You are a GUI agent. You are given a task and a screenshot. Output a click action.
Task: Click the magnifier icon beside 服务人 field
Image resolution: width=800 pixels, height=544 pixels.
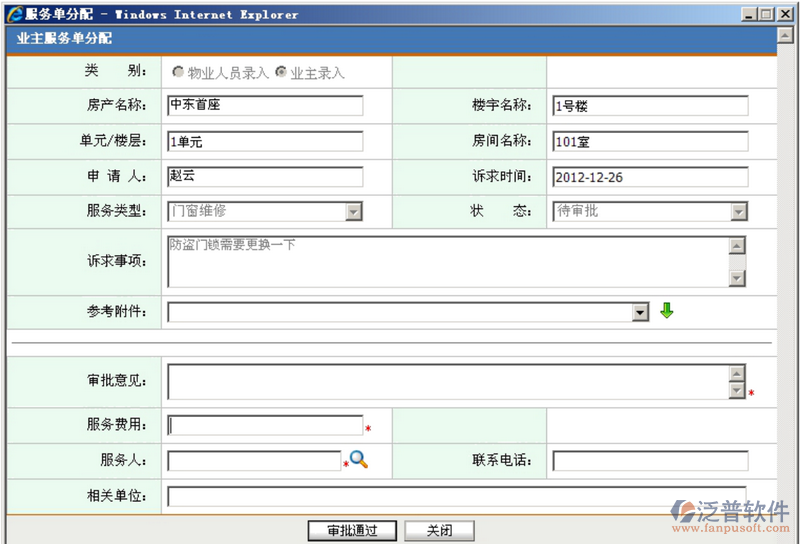pyautogui.click(x=359, y=460)
